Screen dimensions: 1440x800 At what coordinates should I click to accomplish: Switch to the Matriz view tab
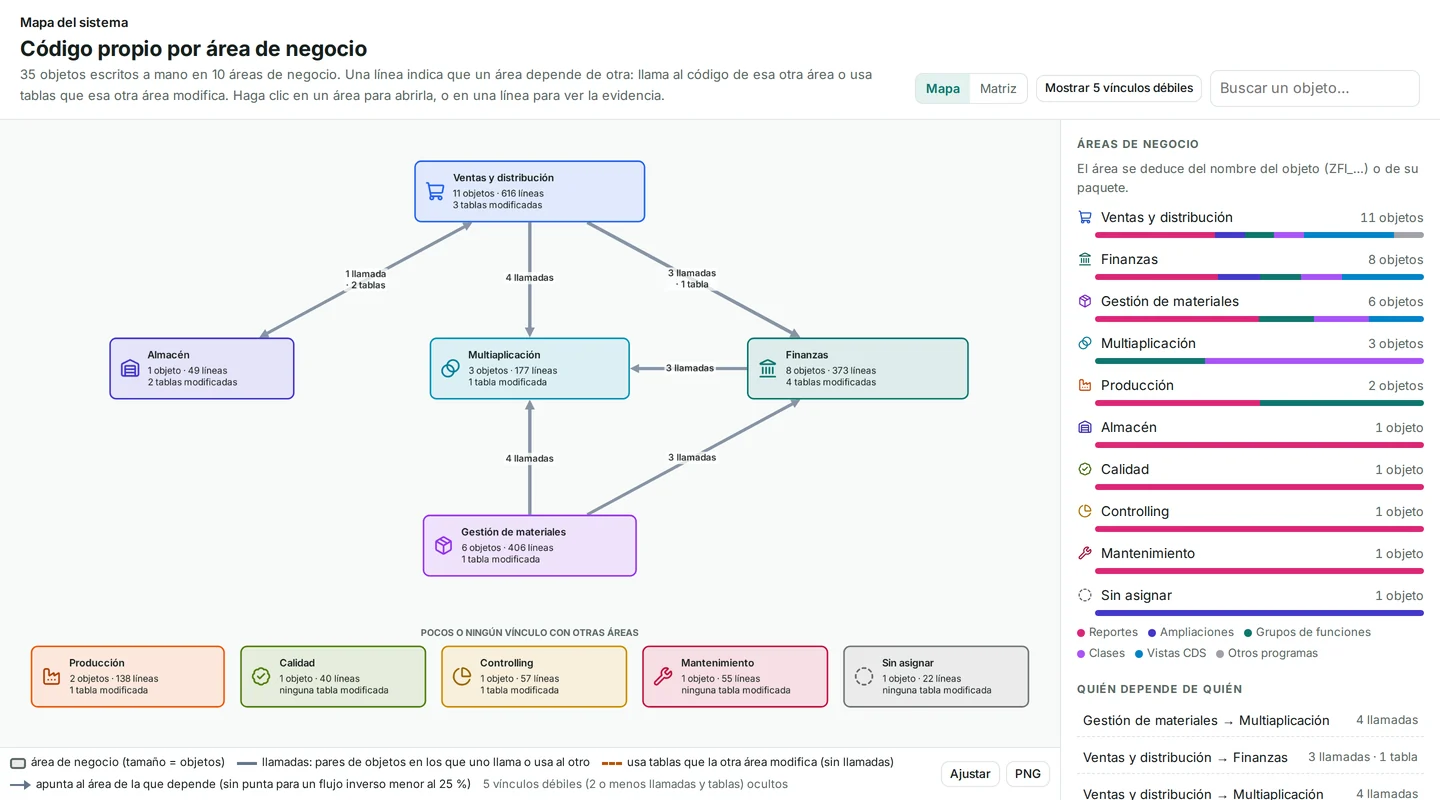(x=998, y=88)
